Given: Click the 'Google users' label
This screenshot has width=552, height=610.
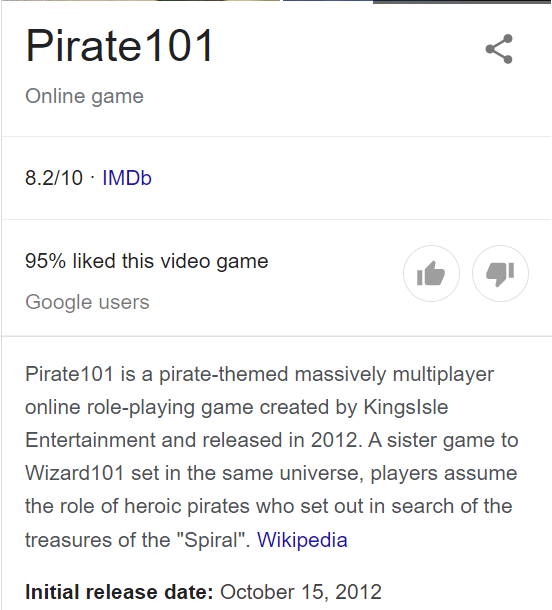Looking at the screenshot, I should point(87,302).
